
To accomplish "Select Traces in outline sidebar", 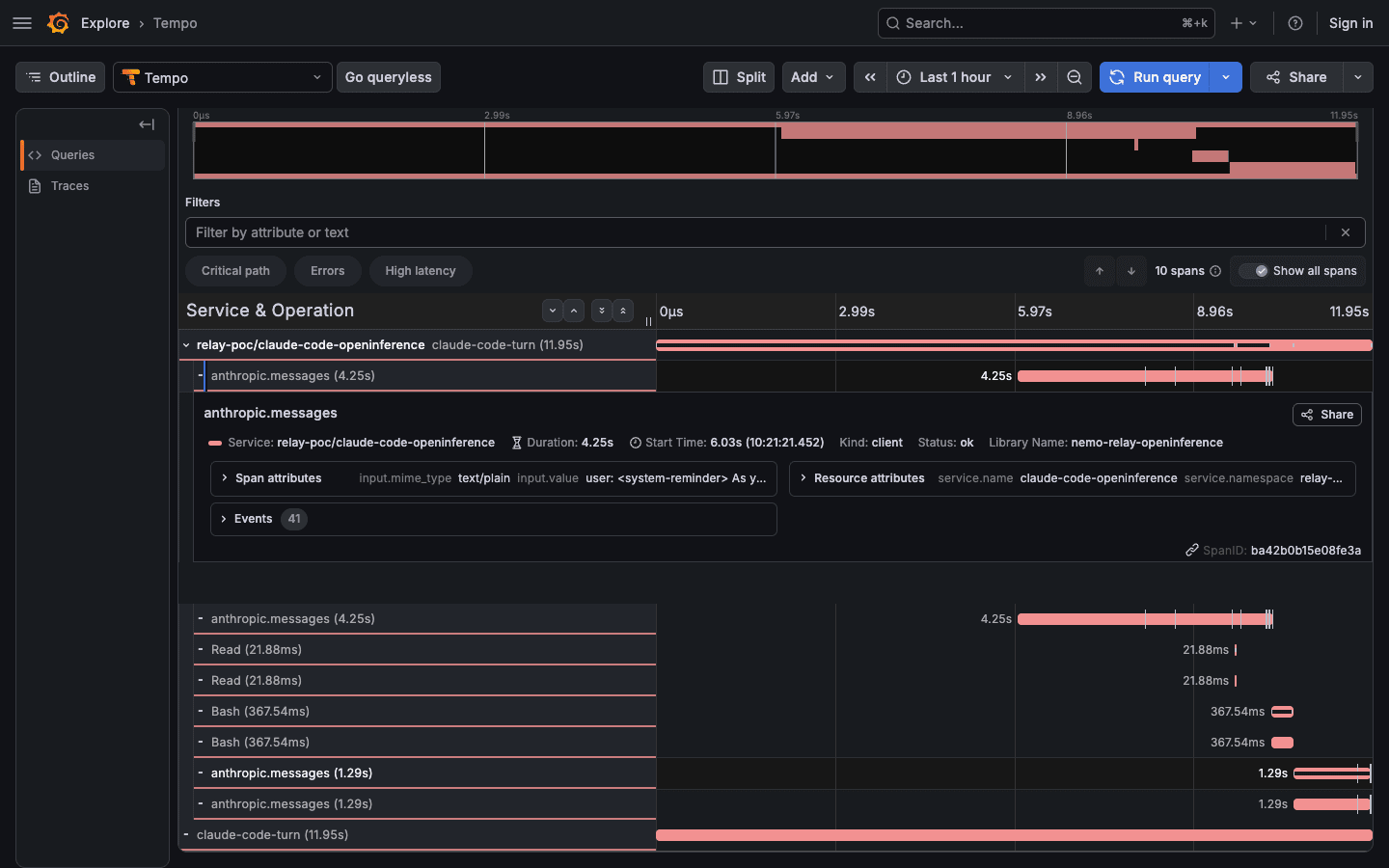I will point(93,186).
